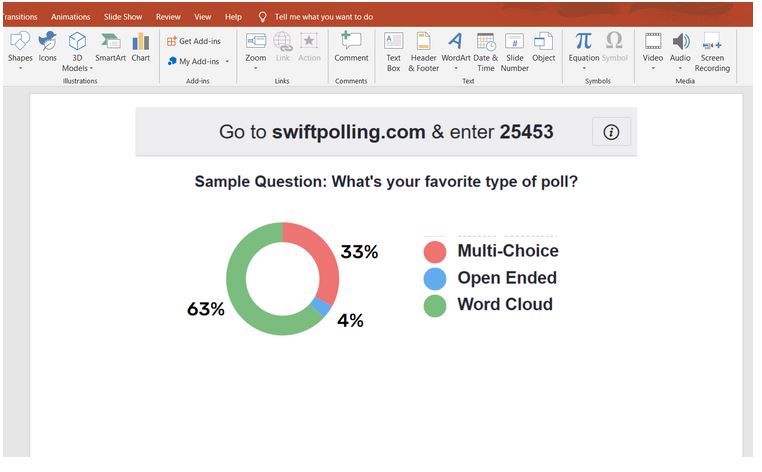
Task: Open the View tab
Action: coord(203,17)
